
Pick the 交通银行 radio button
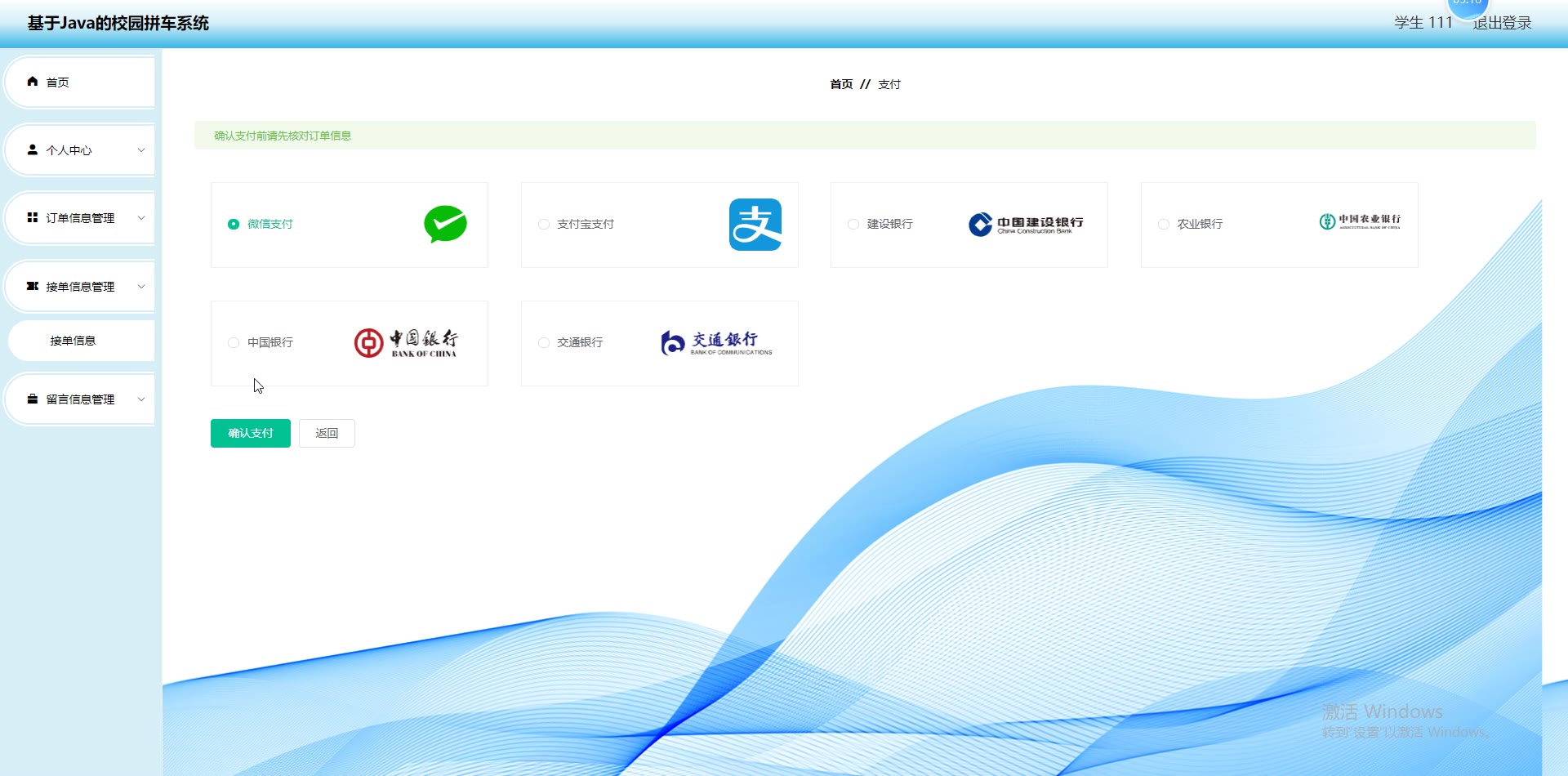[x=544, y=342]
